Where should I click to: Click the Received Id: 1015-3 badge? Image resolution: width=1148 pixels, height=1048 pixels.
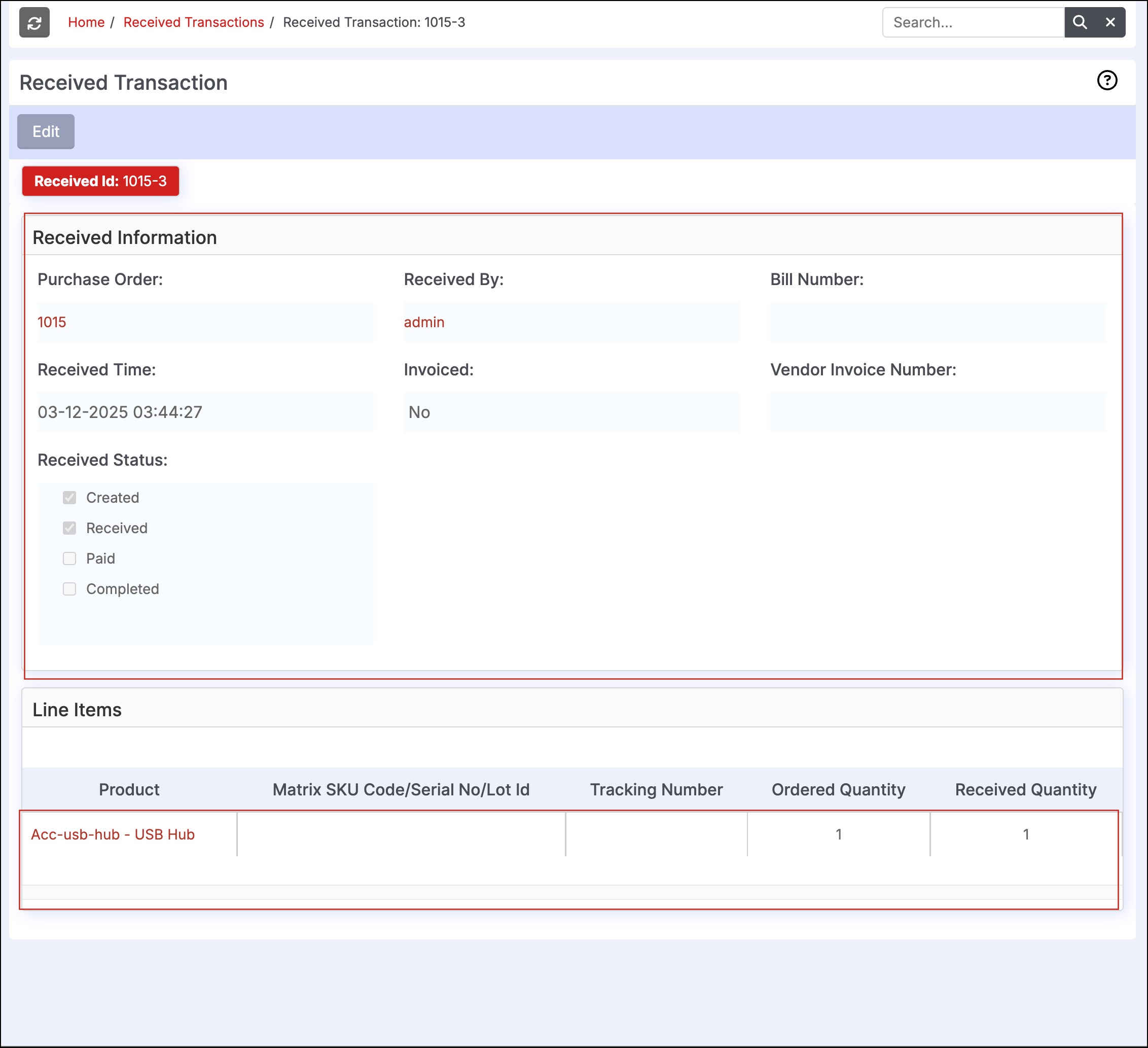[x=100, y=181]
